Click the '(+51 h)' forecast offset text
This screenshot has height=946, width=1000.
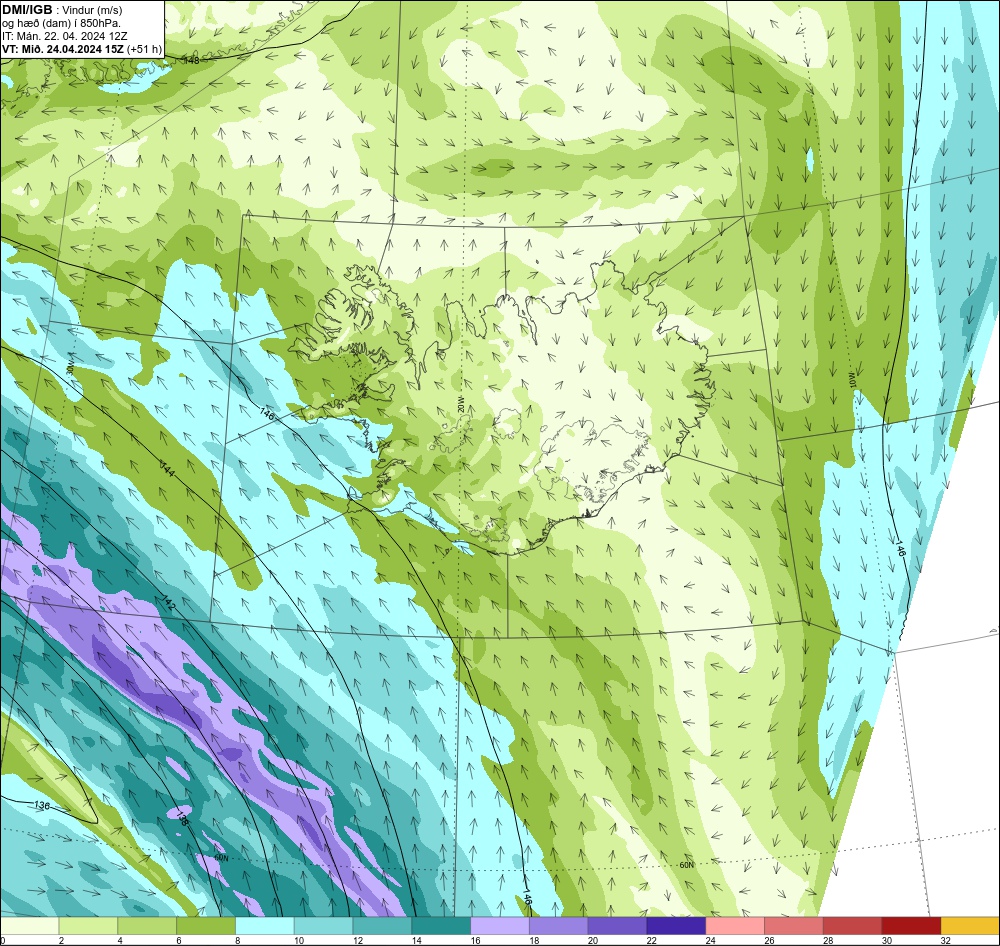click(145, 49)
